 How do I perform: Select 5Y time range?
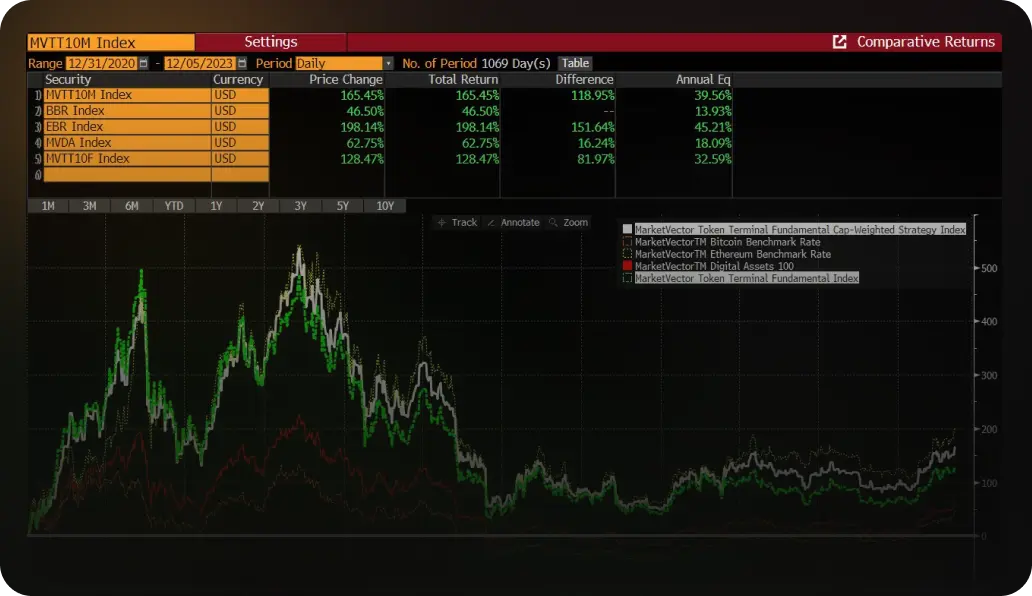pos(342,206)
